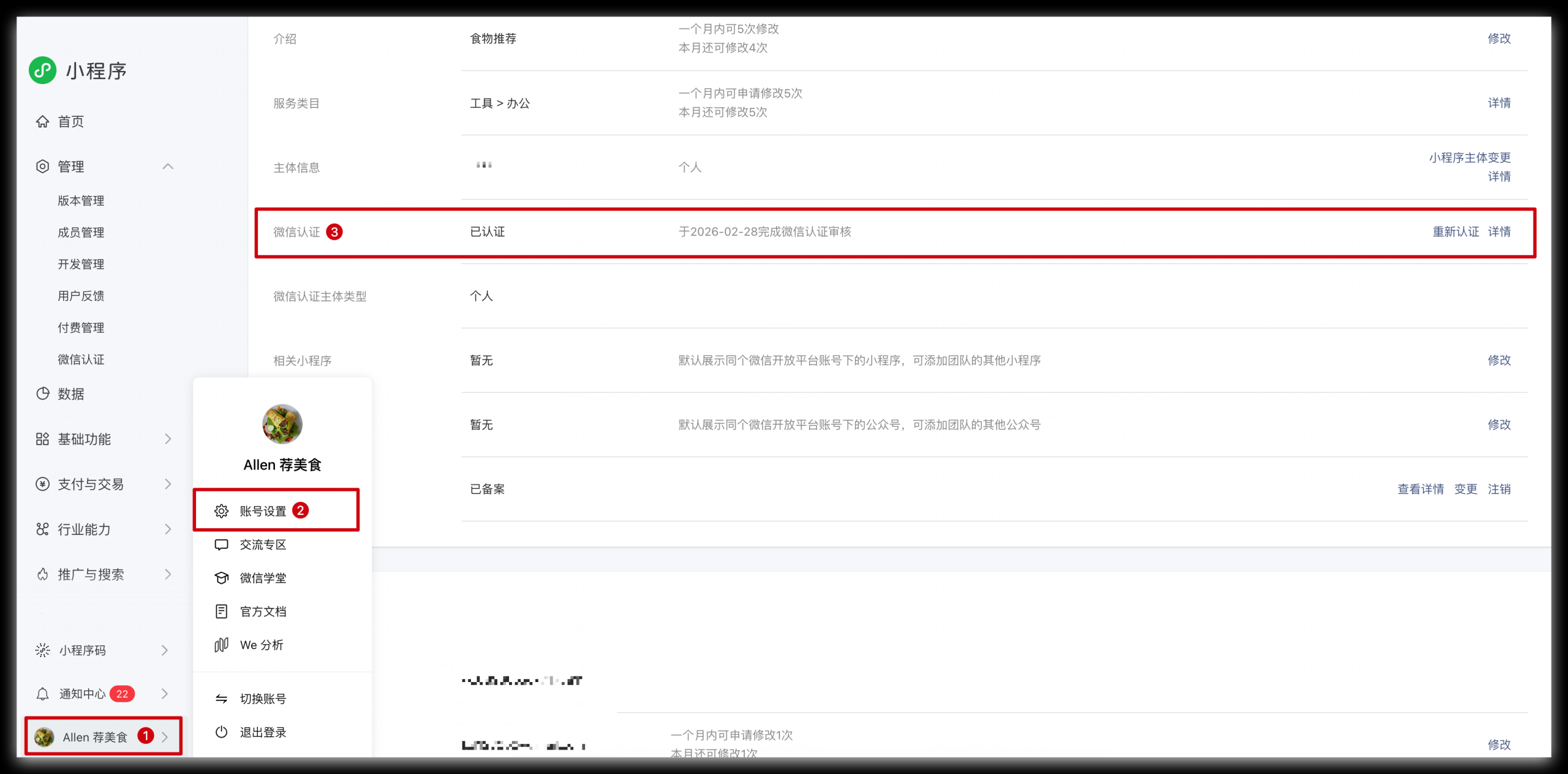This screenshot has width=1568, height=774.
Task: Click the 支付与交易 yen icon
Action: (x=42, y=484)
